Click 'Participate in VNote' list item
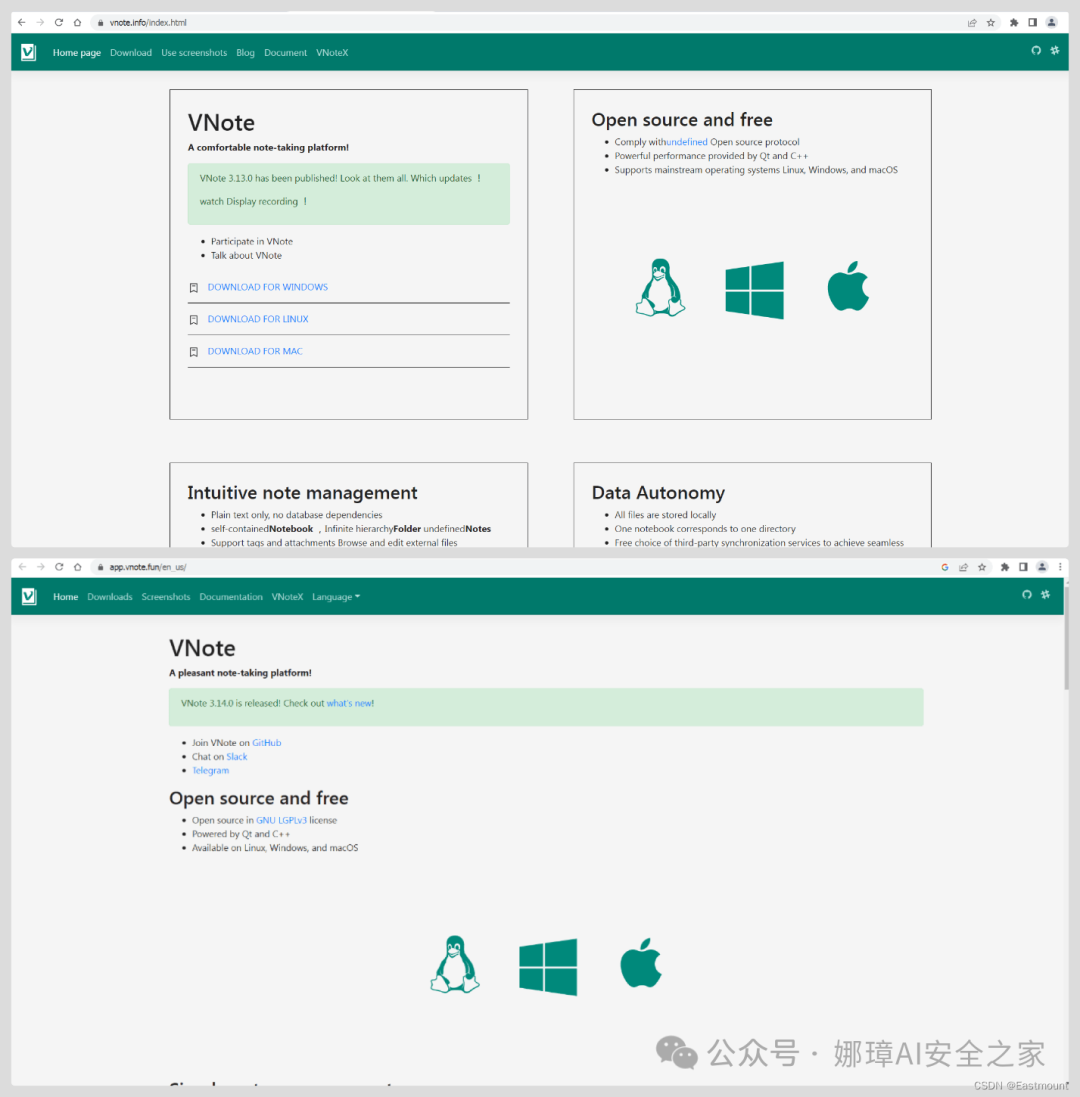The width and height of the screenshot is (1080, 1097). [x=252, y=241]
